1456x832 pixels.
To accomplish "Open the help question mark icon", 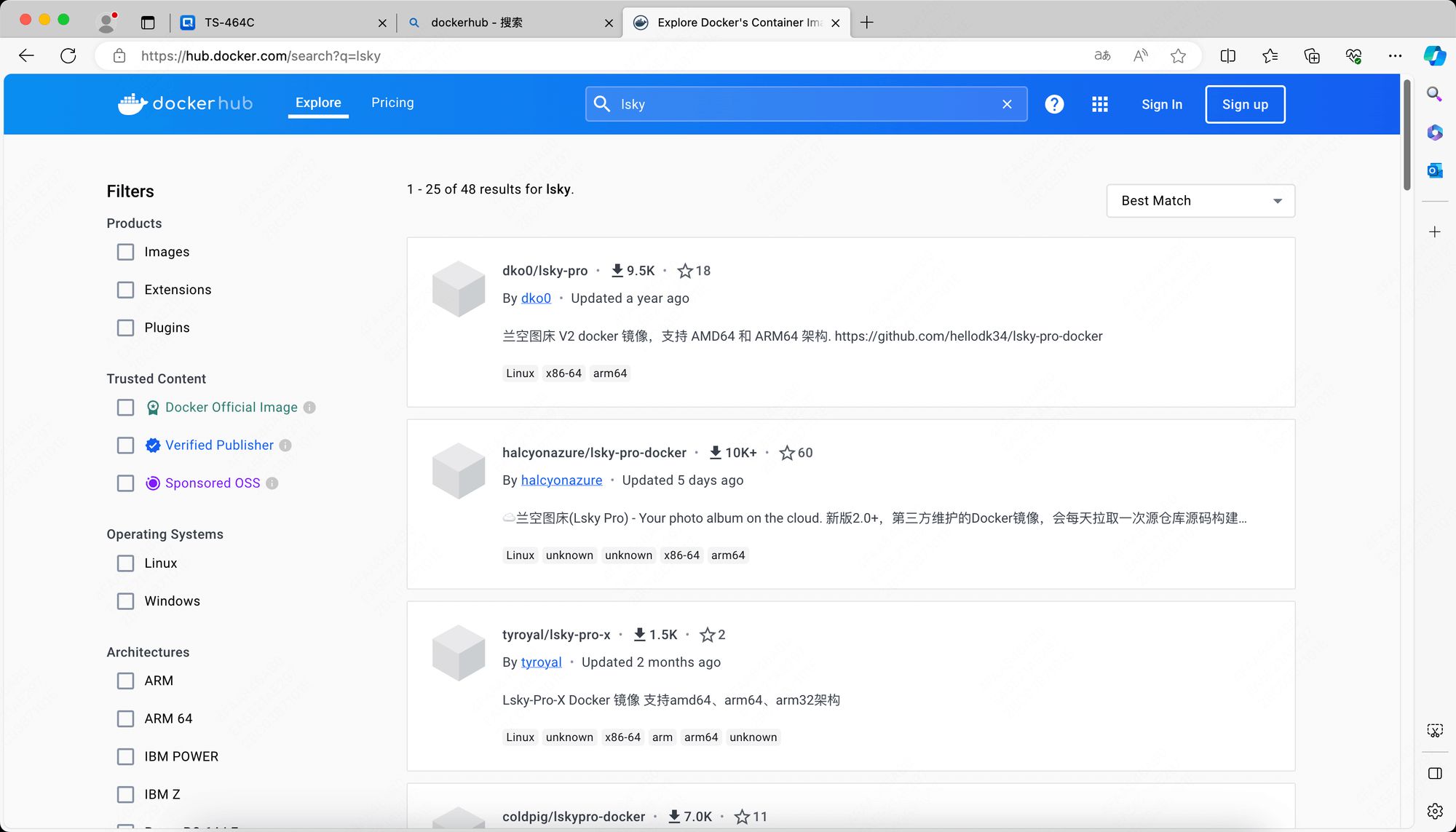I will (x=1053, y=104).
